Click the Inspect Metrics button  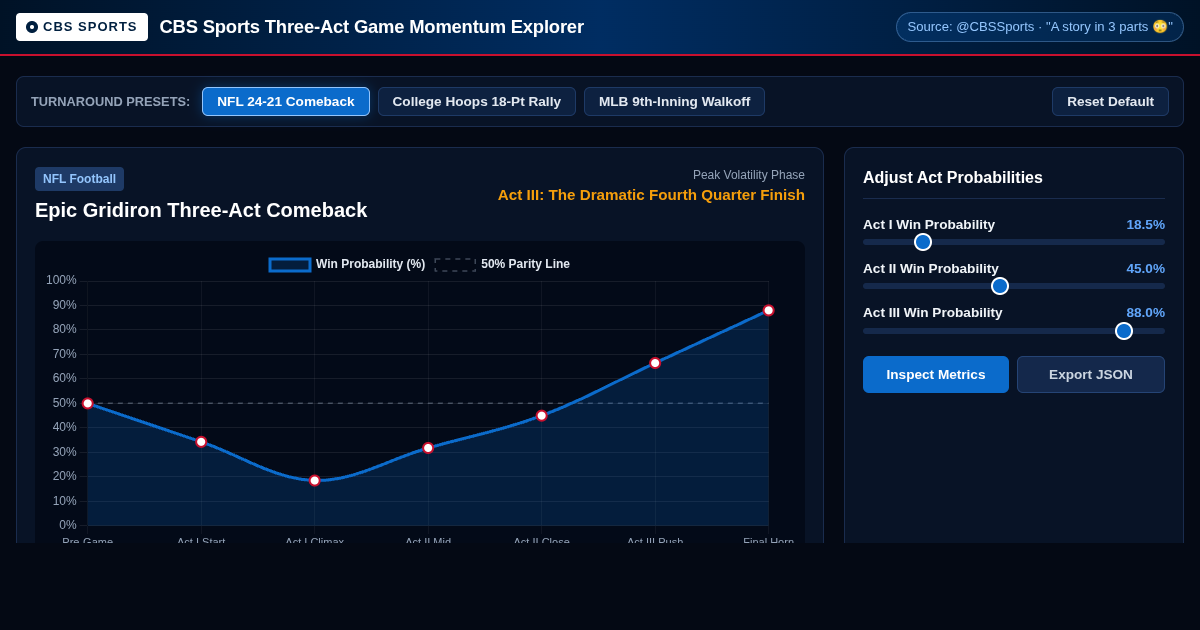tap(936, 374)
